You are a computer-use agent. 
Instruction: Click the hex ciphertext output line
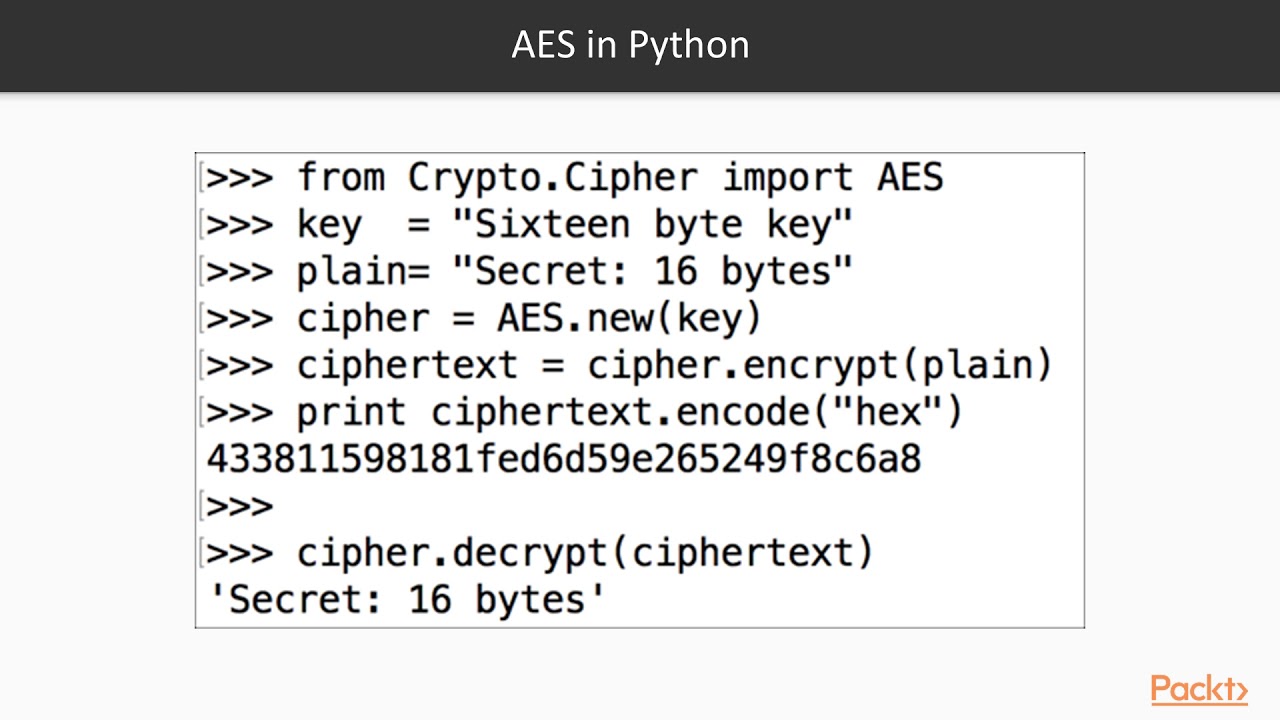563,459
